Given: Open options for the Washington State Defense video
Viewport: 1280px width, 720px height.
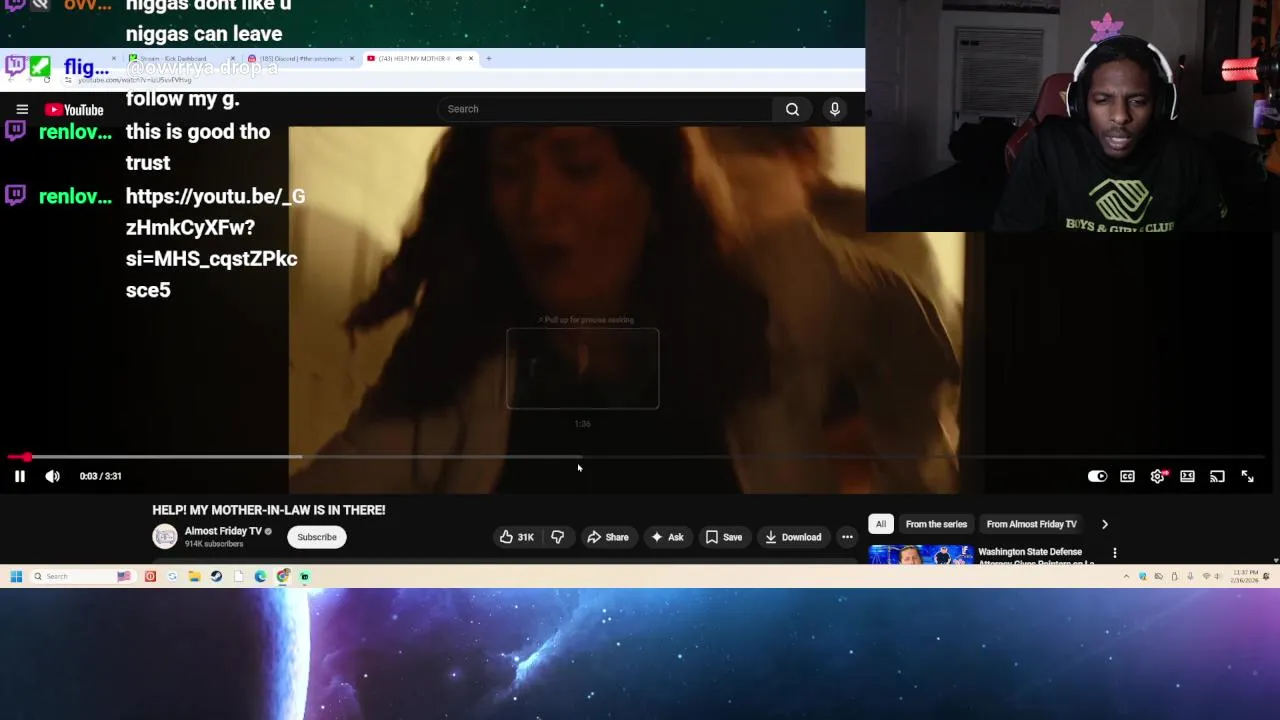Looking at the screenshot, I should tap(1115, 552).
